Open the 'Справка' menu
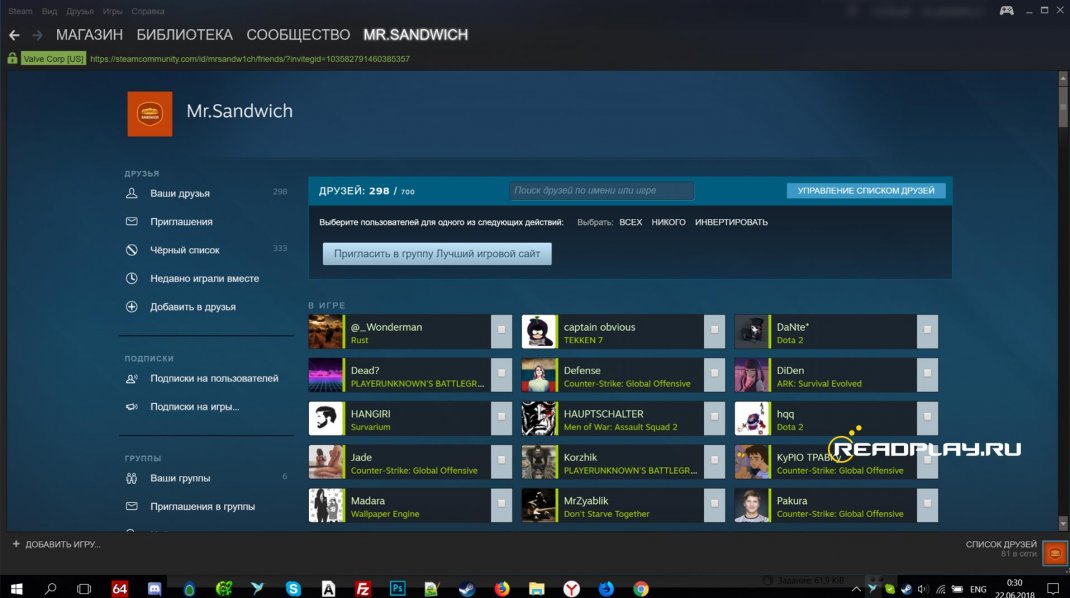Viewport: 1070px width, 598px height. pyautogui.click(x=148, y=11)
